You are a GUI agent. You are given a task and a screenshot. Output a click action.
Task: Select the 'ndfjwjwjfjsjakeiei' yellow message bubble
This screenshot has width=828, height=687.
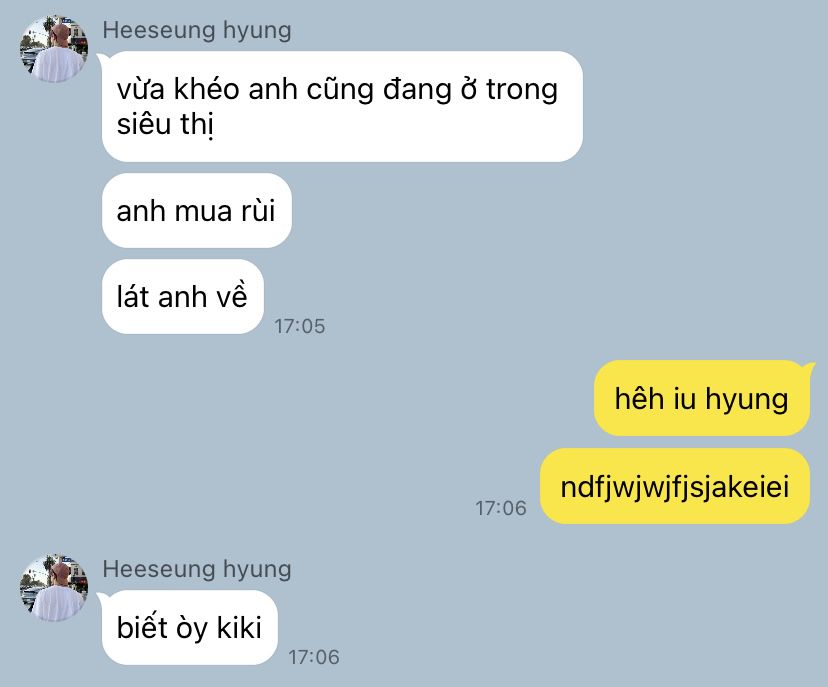[675, 486]
